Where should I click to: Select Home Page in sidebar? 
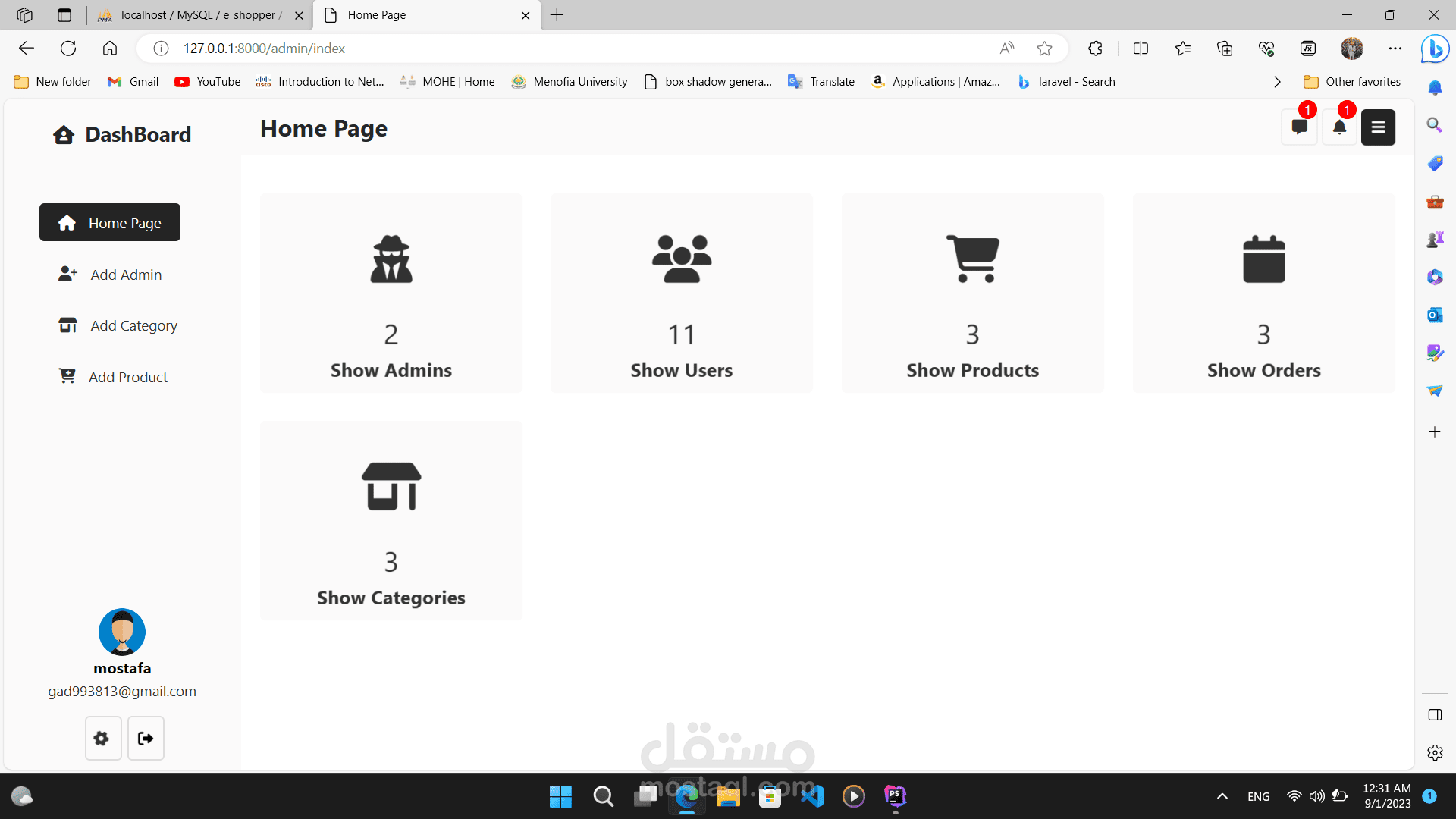pyautogui.click(x=110, y=223)
